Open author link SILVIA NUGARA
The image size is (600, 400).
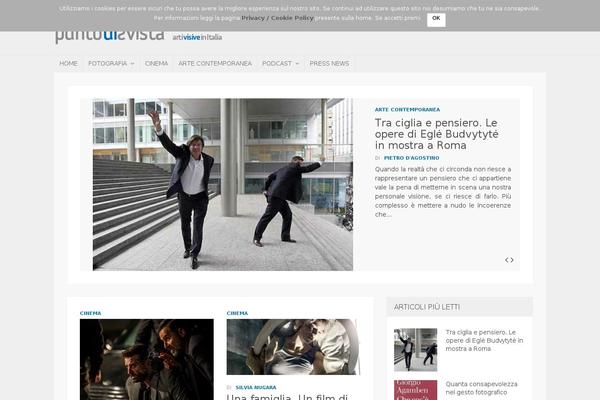256,387
